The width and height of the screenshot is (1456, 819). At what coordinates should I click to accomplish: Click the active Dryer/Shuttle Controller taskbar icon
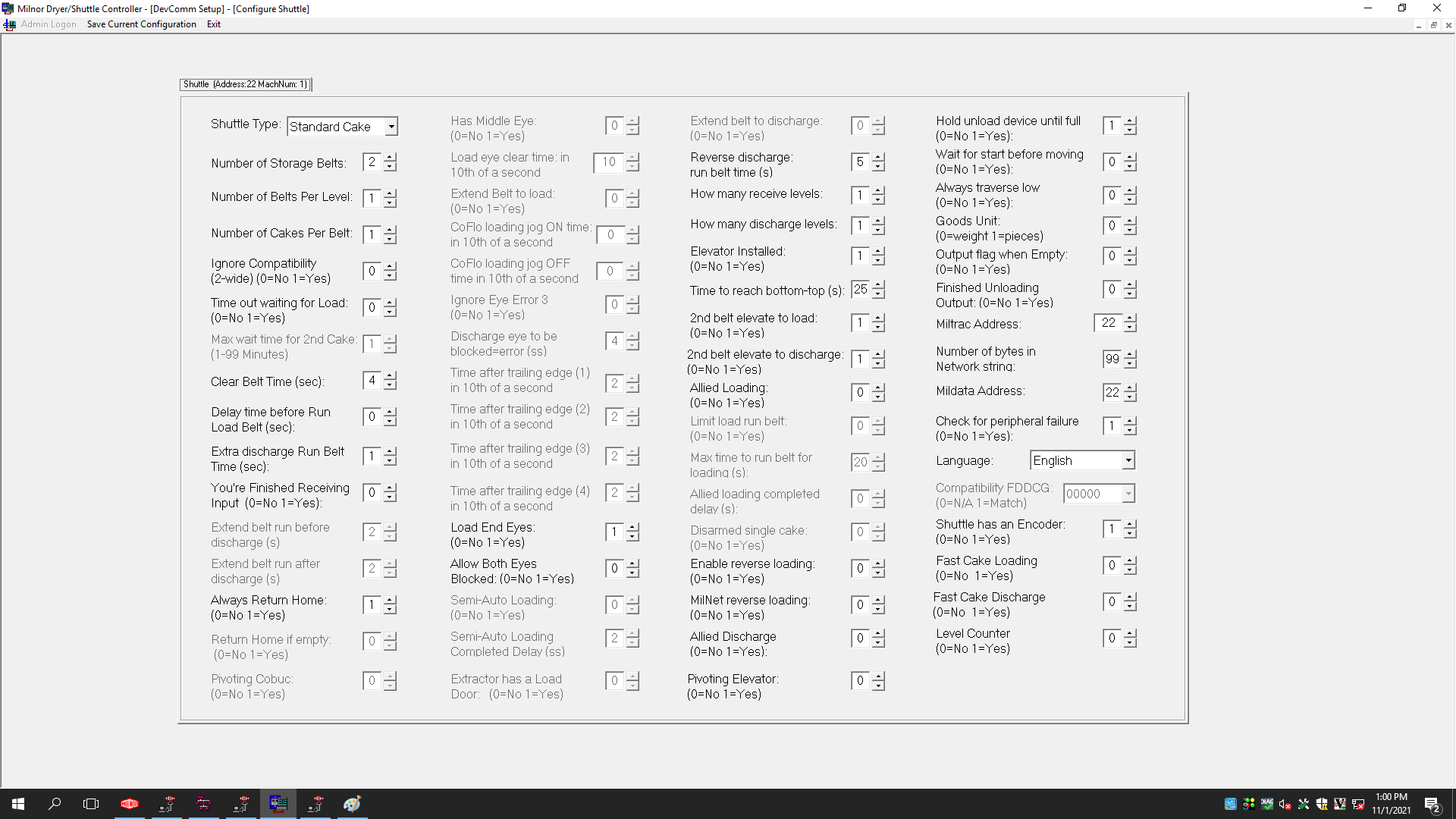[278, 804]
